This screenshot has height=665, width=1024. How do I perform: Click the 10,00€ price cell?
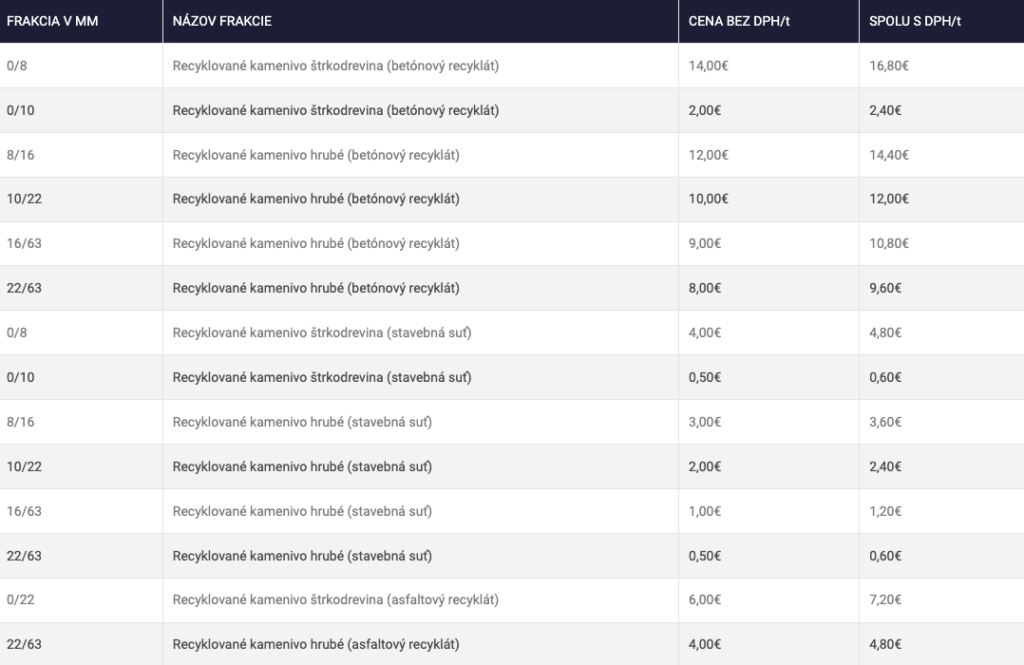[x=769, y=199]
